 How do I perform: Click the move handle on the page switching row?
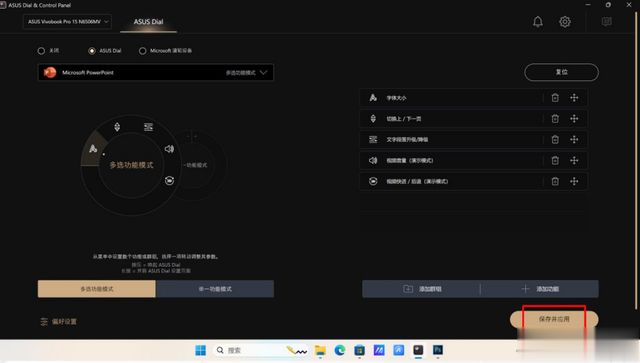coord(574,118)
